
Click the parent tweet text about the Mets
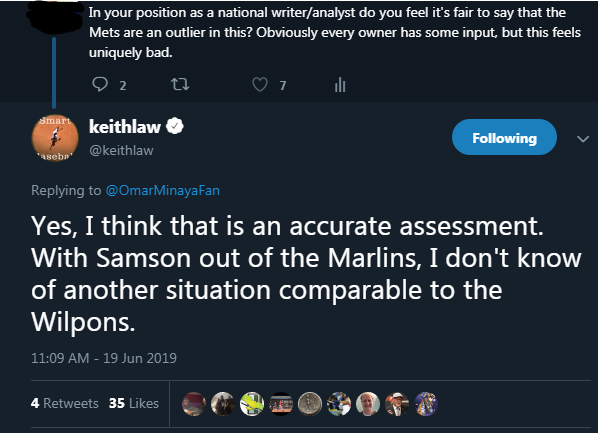[x=335, y=32]
